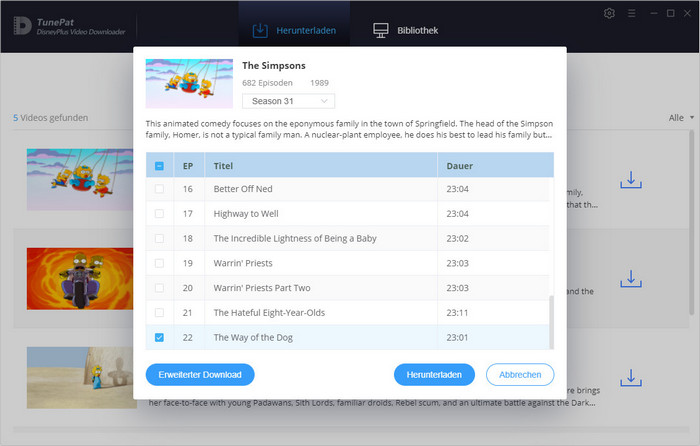Image resolution: width=700 pixels, height=446 pixels.
Task: Click download icon for first Simpsons result
Action: tap(631, 179)
